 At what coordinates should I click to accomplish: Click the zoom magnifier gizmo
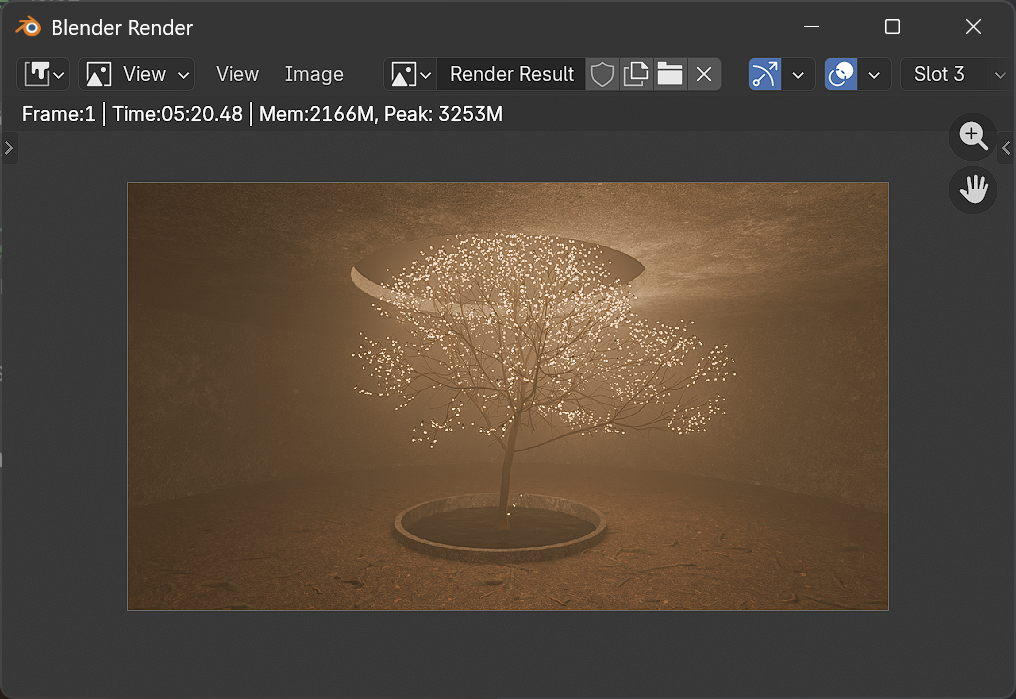[973, 137]
